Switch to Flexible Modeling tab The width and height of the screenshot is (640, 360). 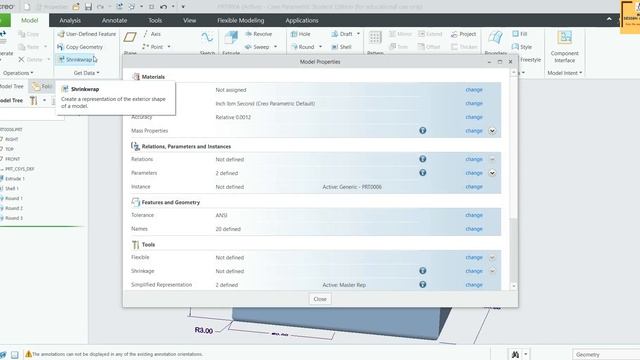point(240,20)
